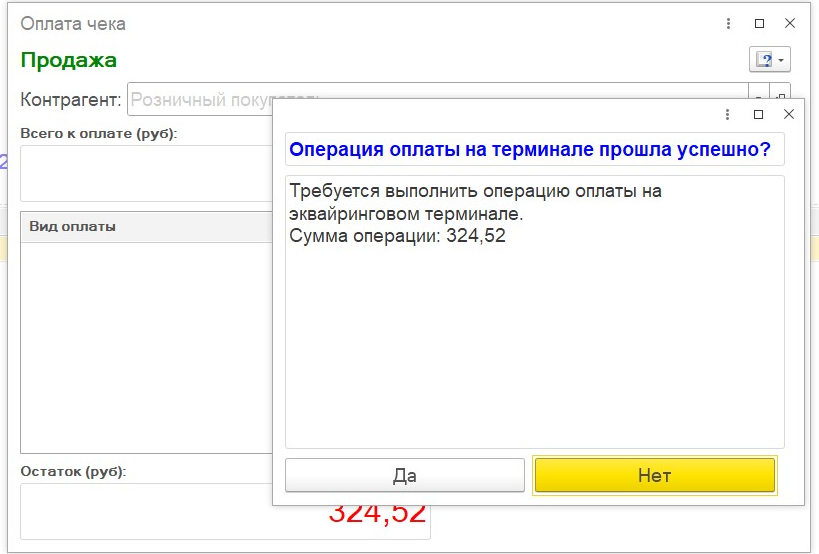
Task: Confirm payment success with Да button
Action: point(404,475)
